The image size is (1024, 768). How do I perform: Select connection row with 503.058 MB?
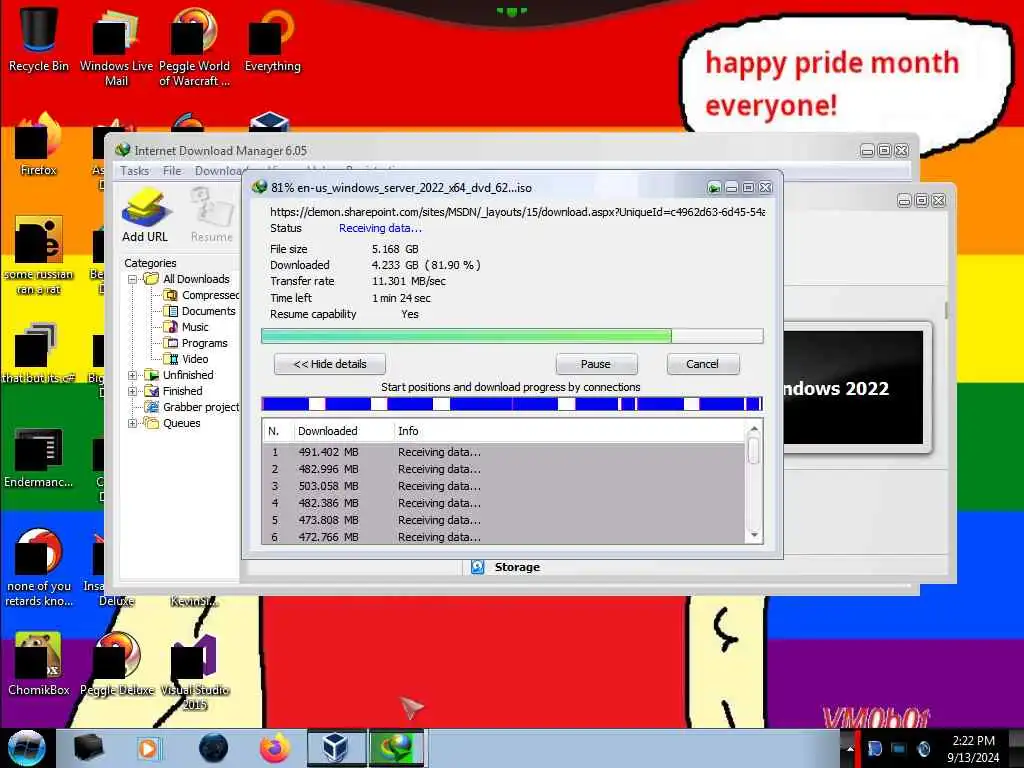504,486
